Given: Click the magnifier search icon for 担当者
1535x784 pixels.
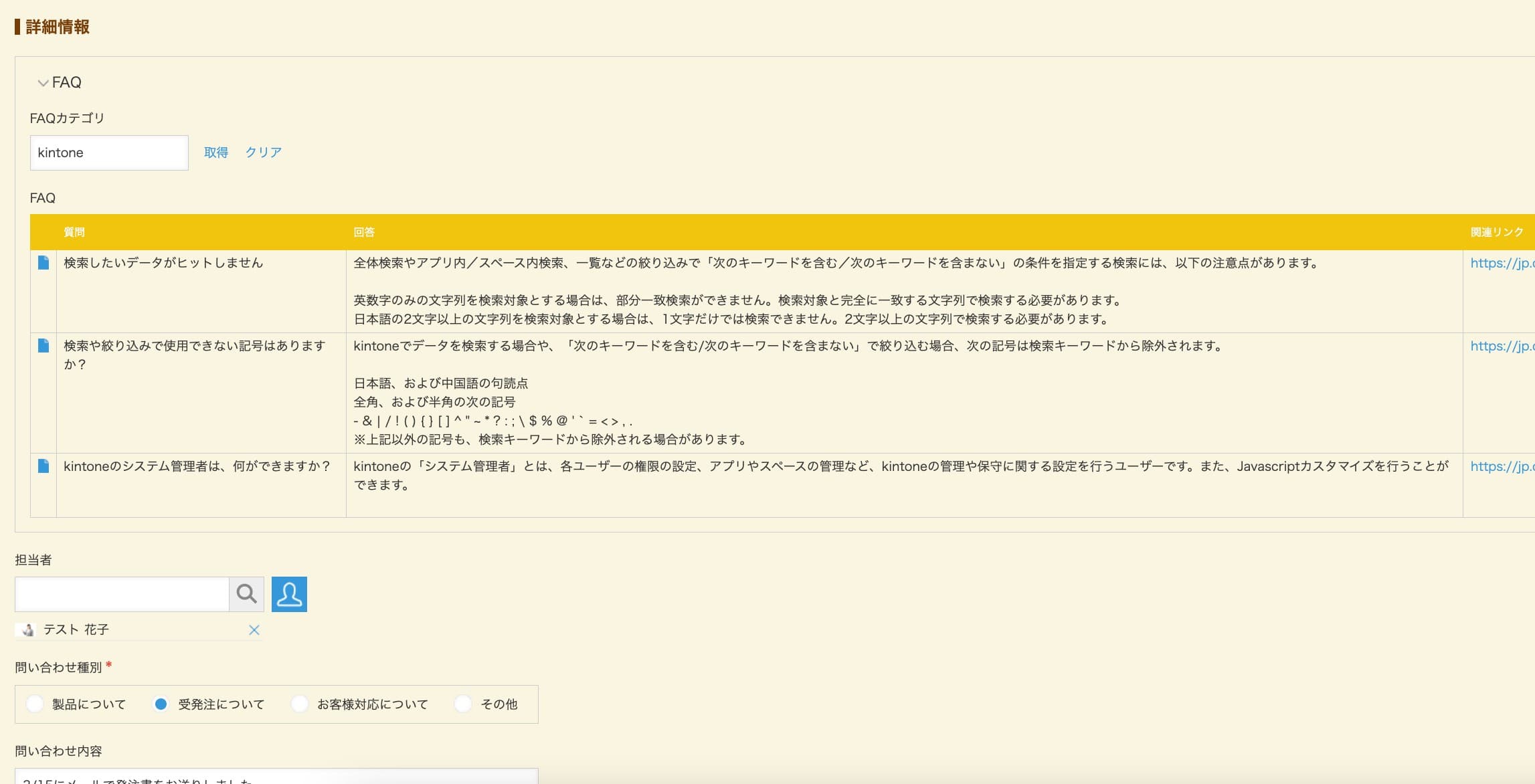Looking at the screenshot, I should (246, 594).
